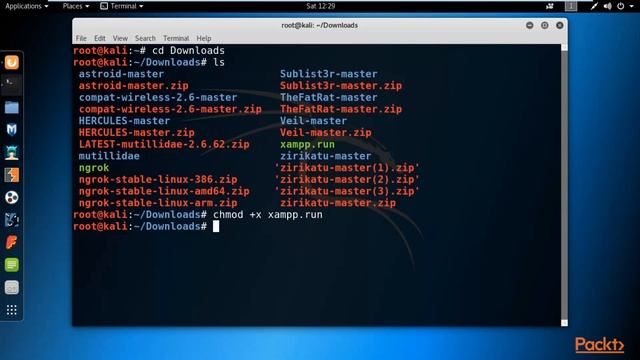Click astroid-master.zip file name
This screenshot has height=360, width=640.
(133, 86)
